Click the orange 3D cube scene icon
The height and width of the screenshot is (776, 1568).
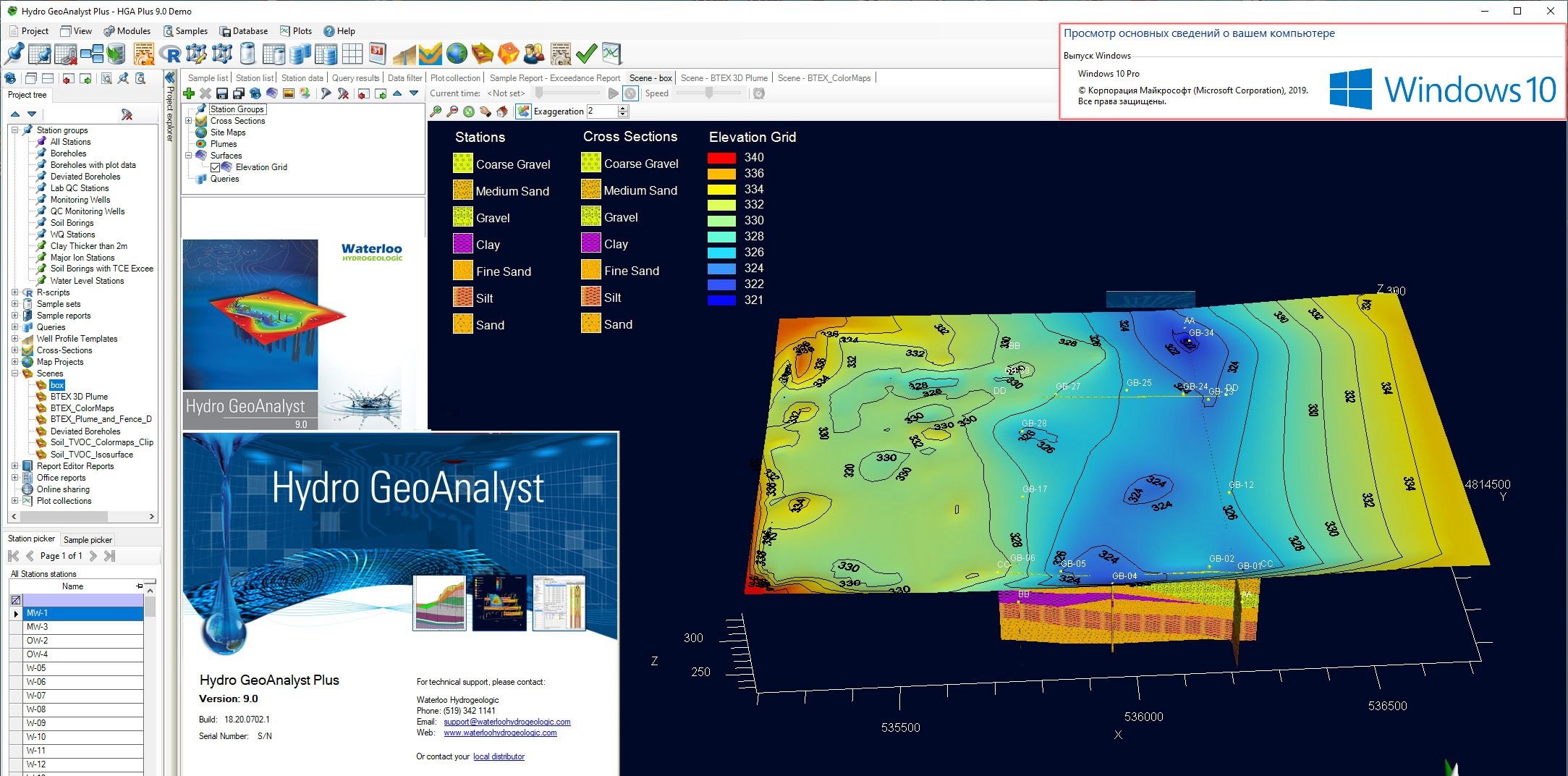pos(509,54)
